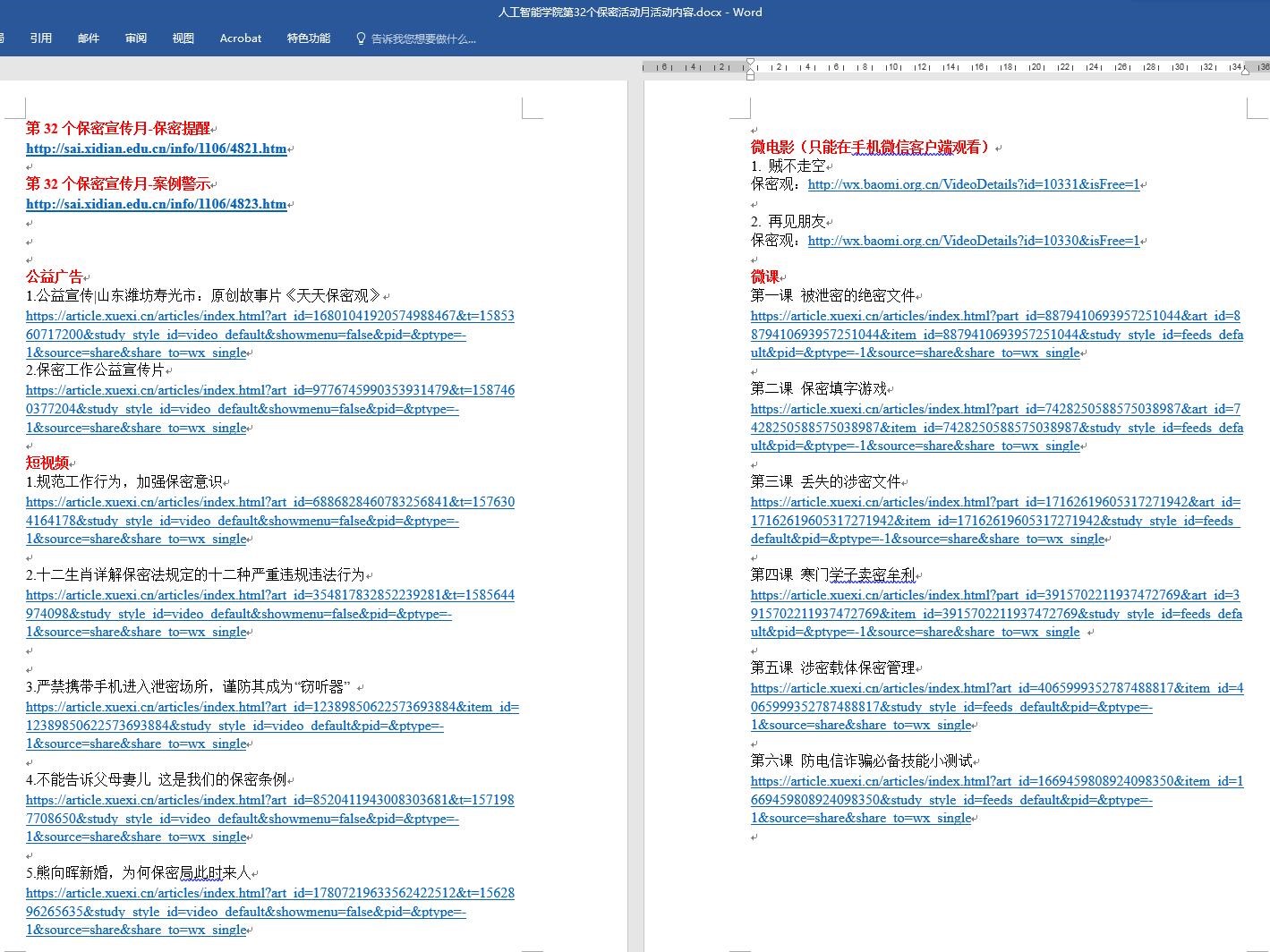Switch to the 邮件 tab

point(89,38)
